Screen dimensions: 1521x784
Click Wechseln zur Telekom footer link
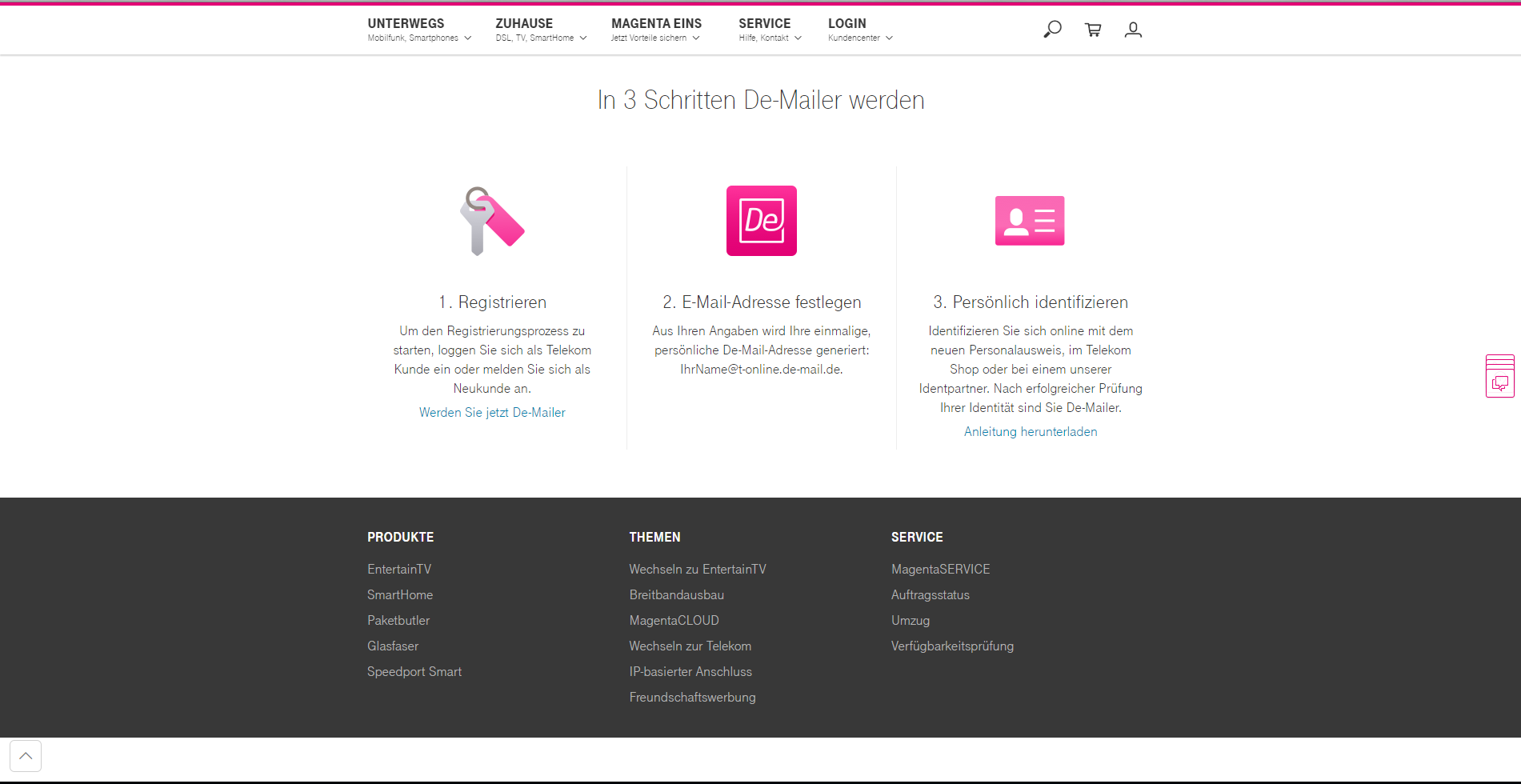(690, 646)
